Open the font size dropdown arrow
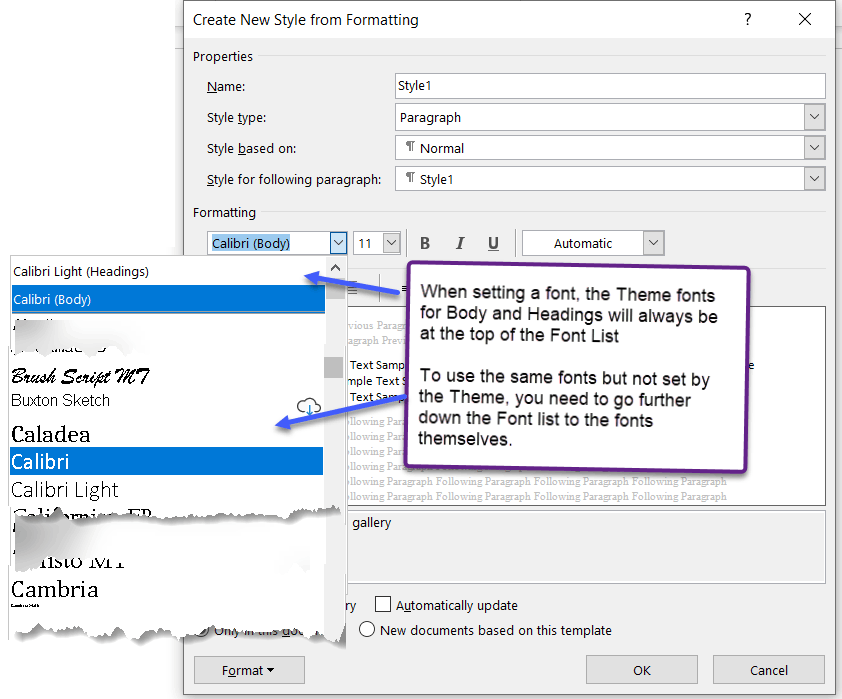The height and width of the screenshot is (699, 842). [x=390, y=243]
